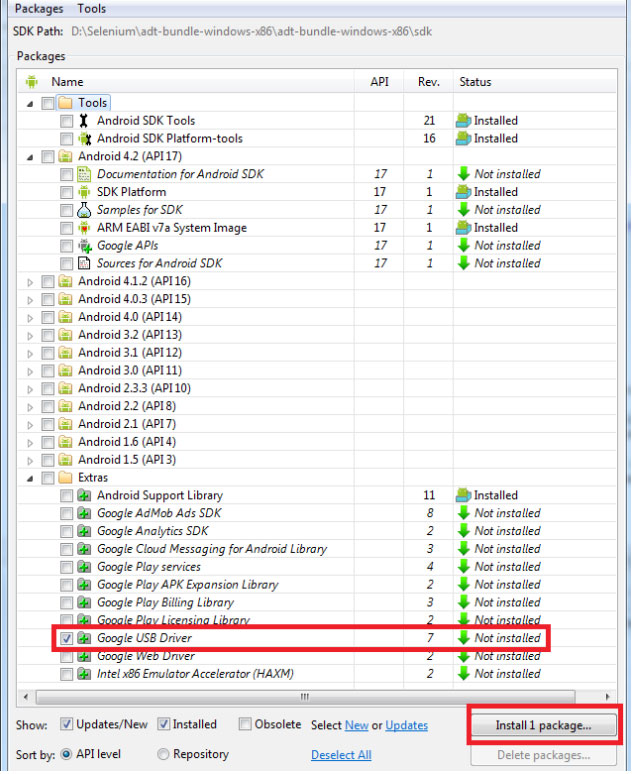This screenshot has width=632, height=774.
Task: Toggle the Obsolete checkbox
Action: click(x=245, y=725)
